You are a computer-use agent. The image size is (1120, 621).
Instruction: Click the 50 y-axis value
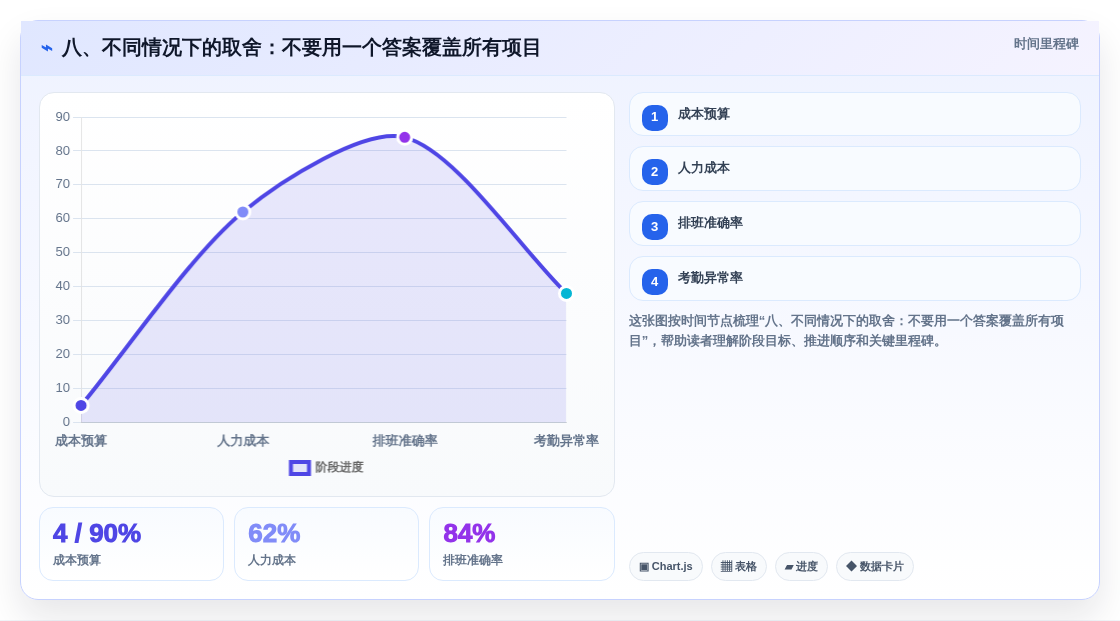[63, 252]
